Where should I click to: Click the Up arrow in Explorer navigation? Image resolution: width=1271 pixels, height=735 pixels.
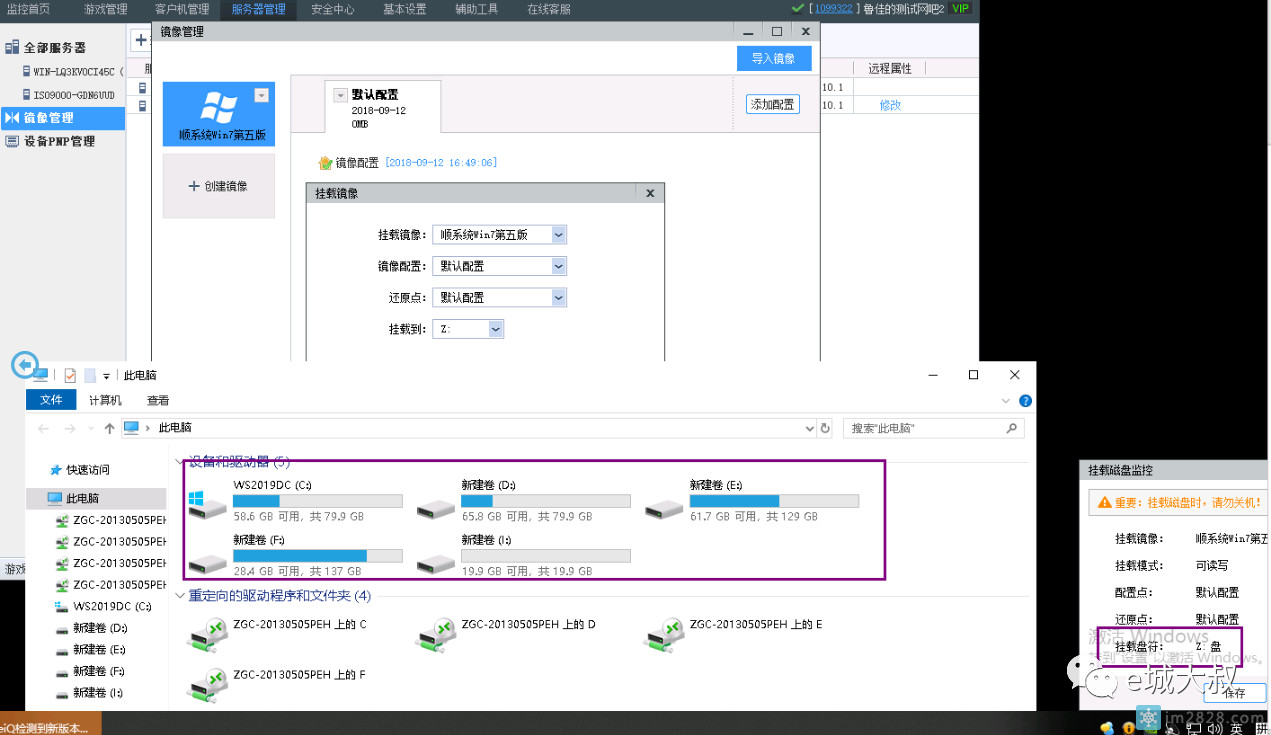click(x=109, y=428)
